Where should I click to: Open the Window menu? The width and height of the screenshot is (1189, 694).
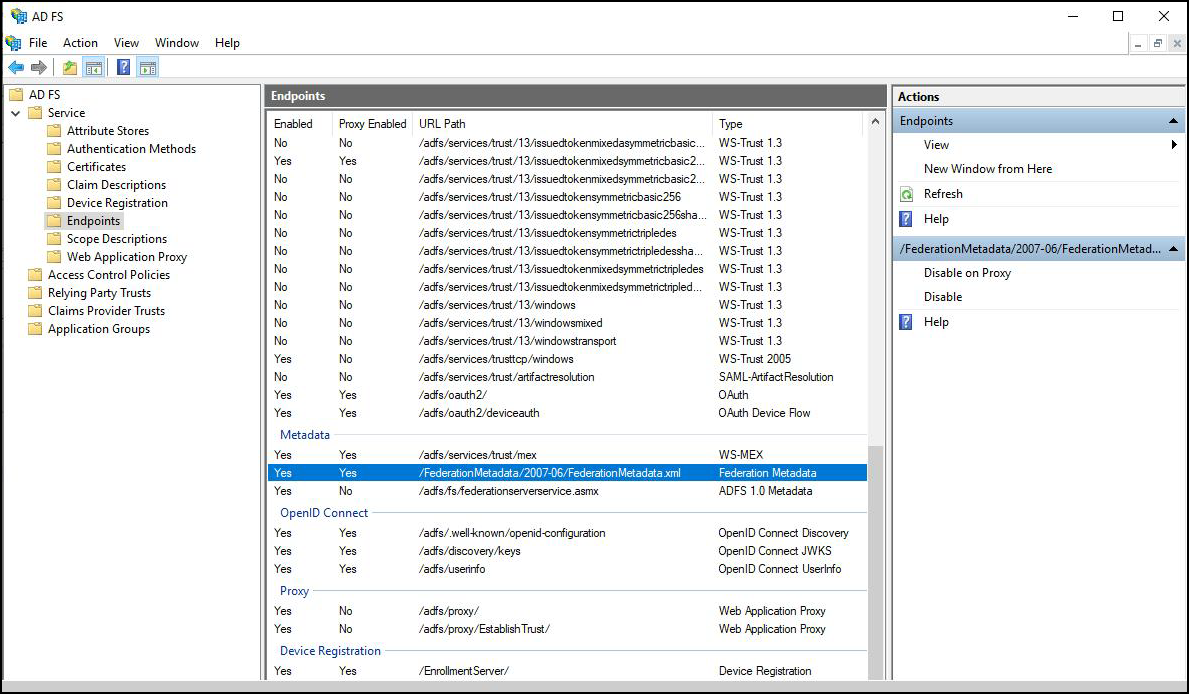point(177,43)
